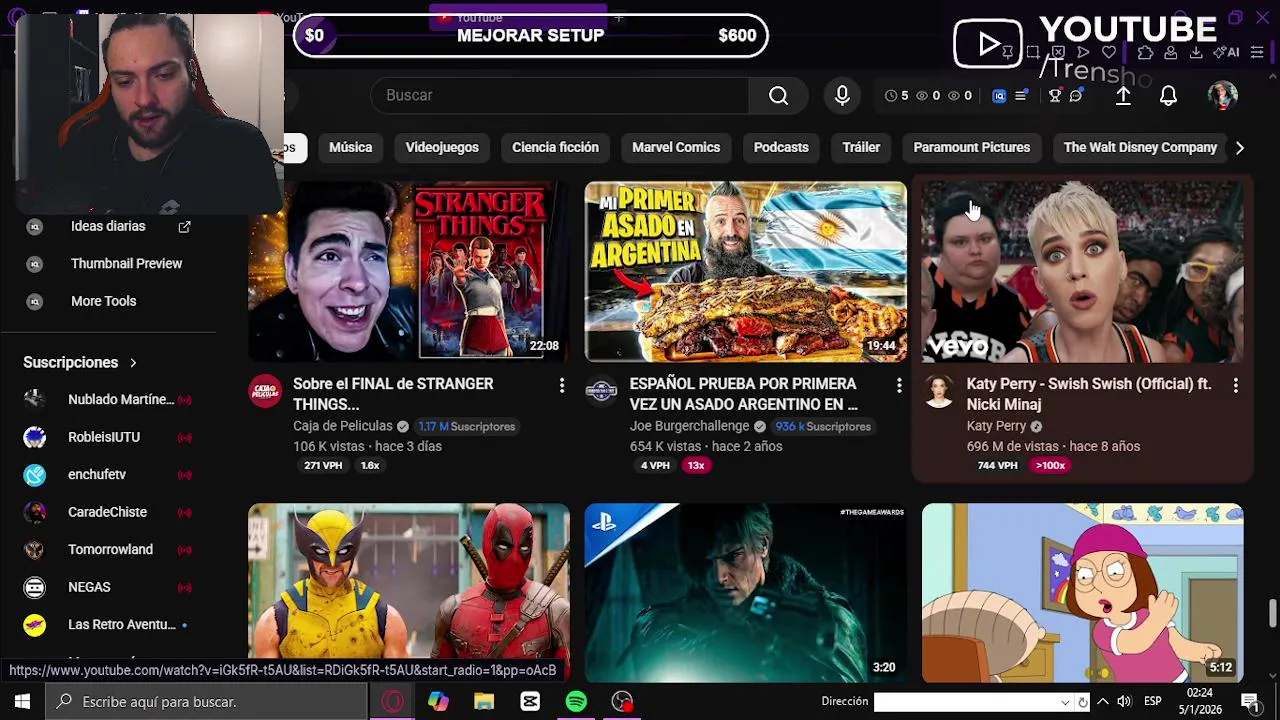Open File Explorer from the taskbar
This screenshot has width=1280, height=720.
tap(484, 702)
